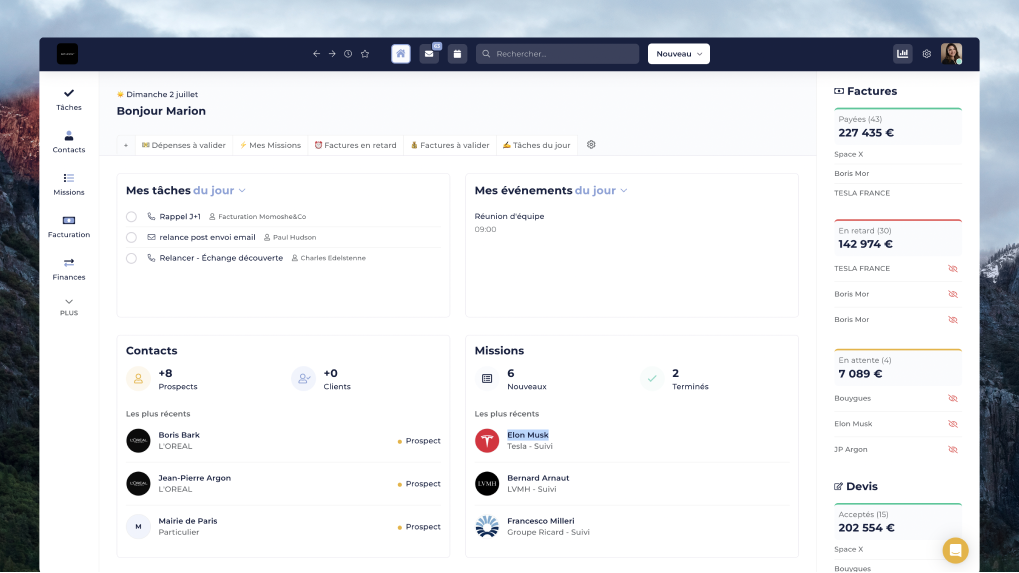Open the Nouveau dropdown
The image size is (1019, 573).
(x=678, y=54)
